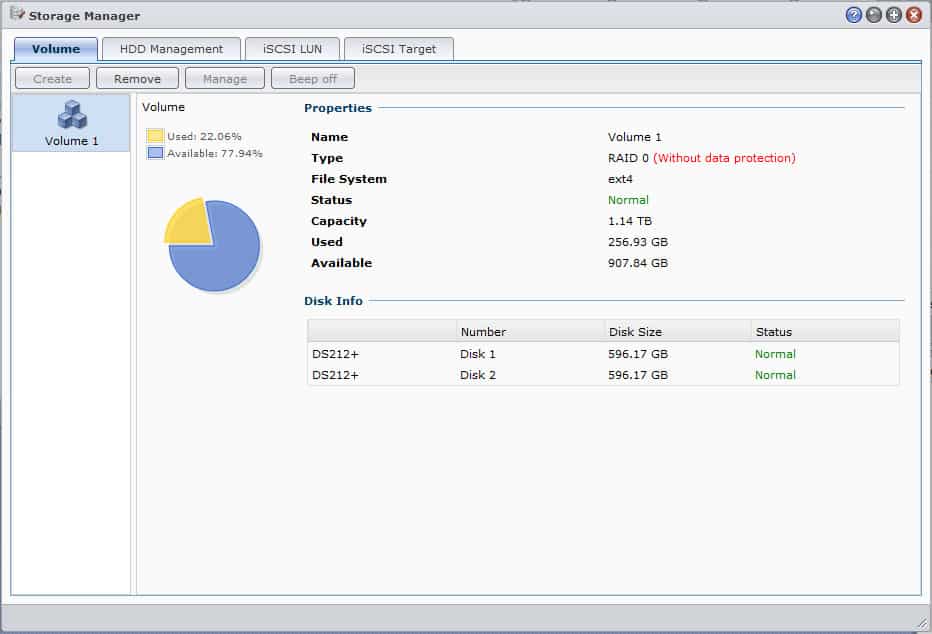This screenshot has width=932, height=634.
Task: Select the Disk 1 cell
Action: point(478,354)
